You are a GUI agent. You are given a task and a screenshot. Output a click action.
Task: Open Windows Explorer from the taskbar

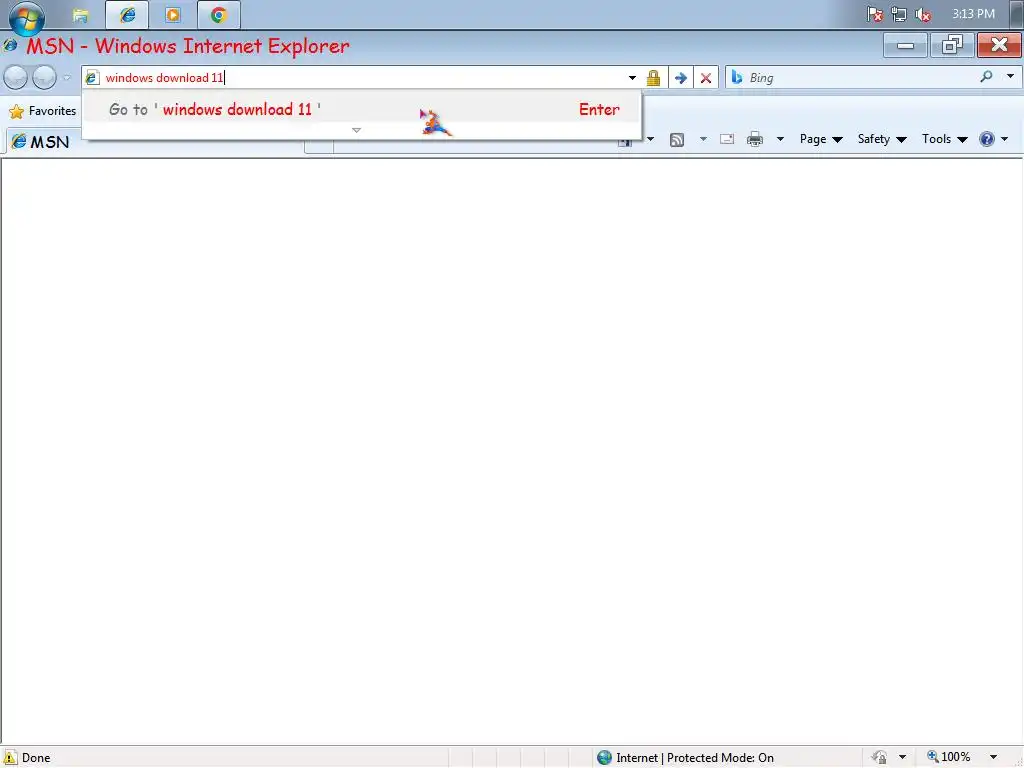tap(80, 15)
